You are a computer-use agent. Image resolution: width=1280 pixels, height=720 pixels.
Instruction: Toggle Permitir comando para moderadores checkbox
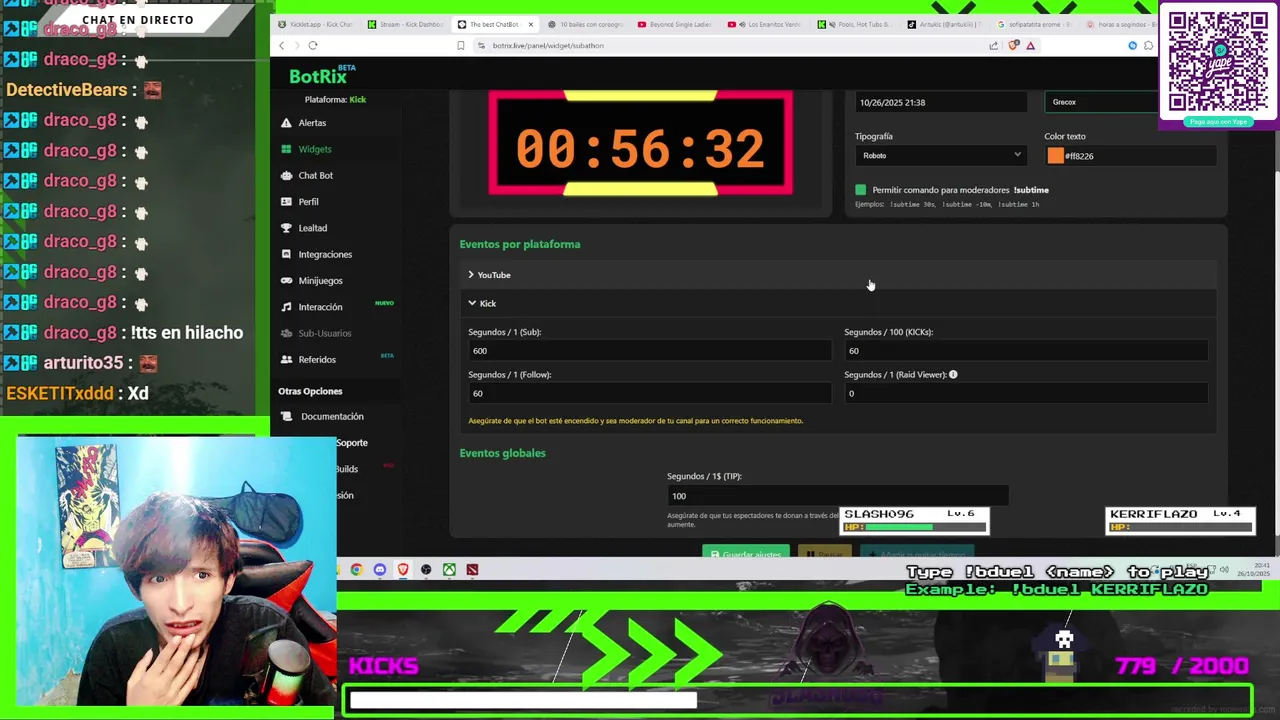[x=861, y=190]
